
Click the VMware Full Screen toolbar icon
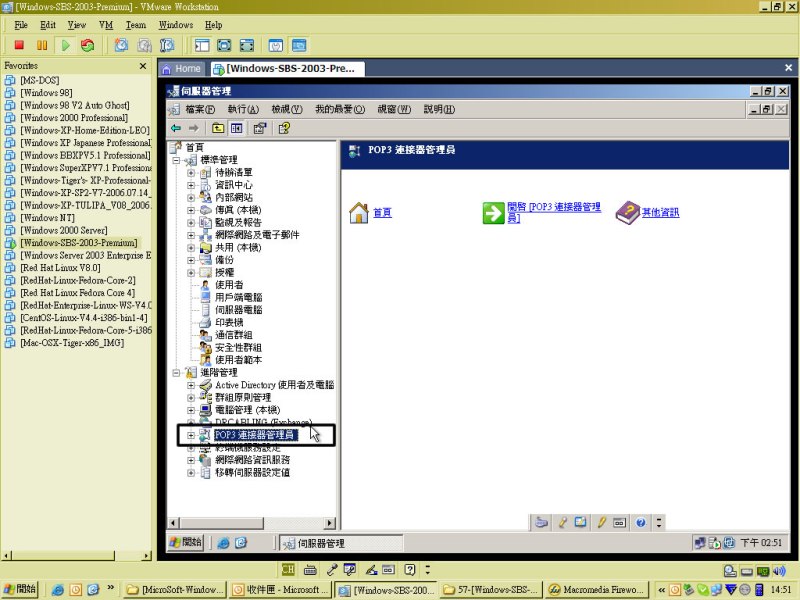click(x=224, y=45)
